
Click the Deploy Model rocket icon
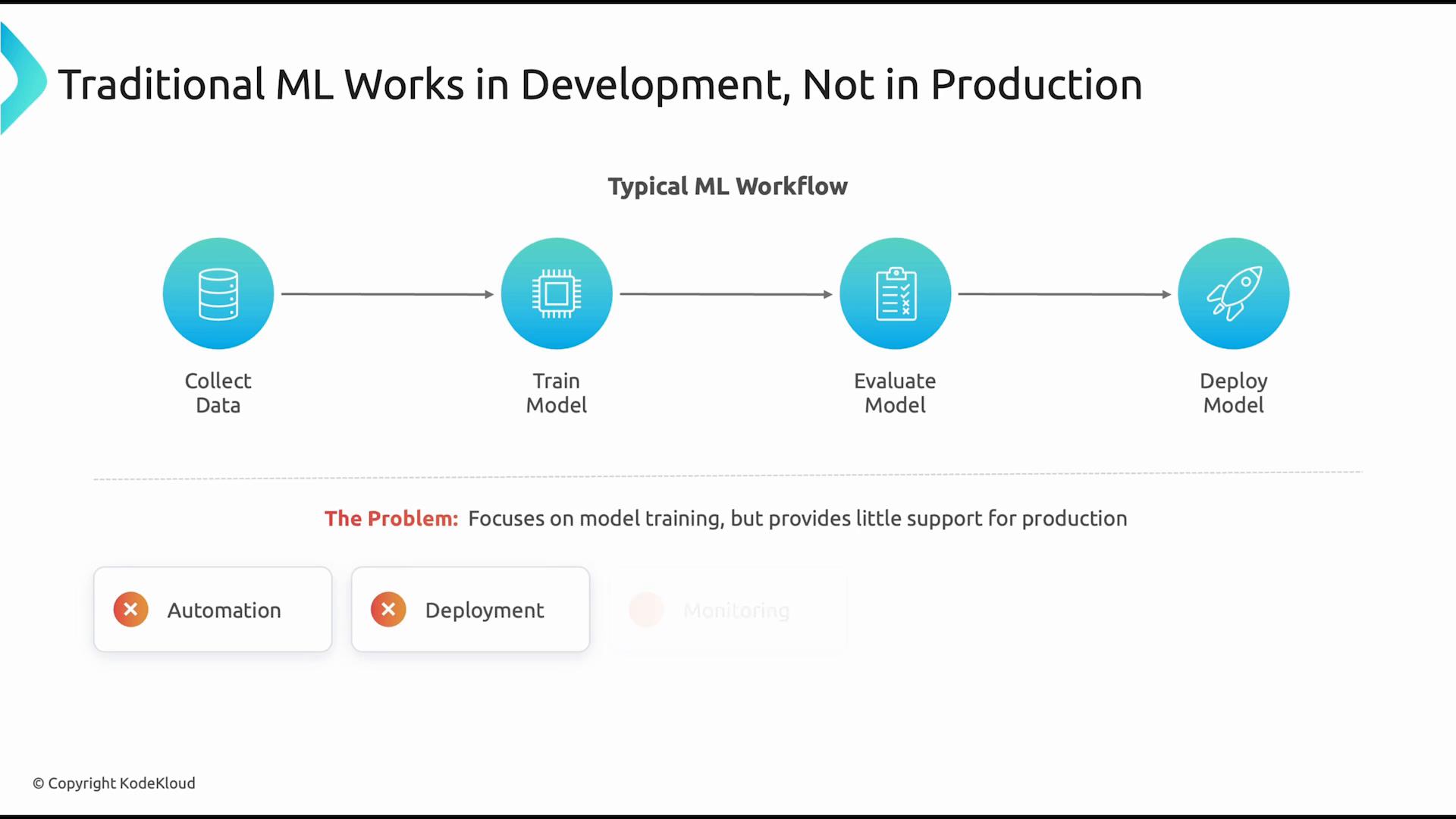pyautogui.click(x=1234, y=293)
